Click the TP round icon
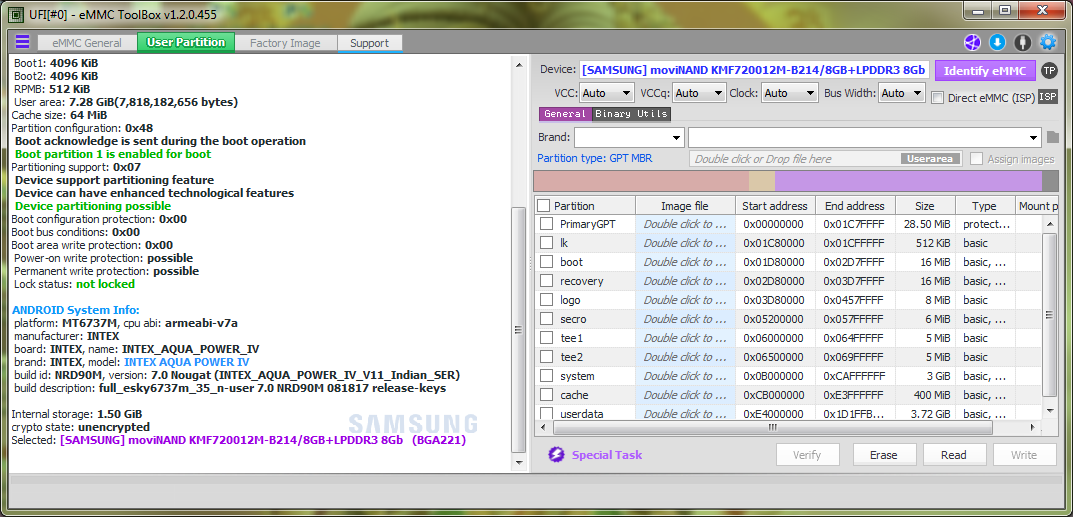Viewport: 1073px width, 517px height. click(x=1048, y=70)
